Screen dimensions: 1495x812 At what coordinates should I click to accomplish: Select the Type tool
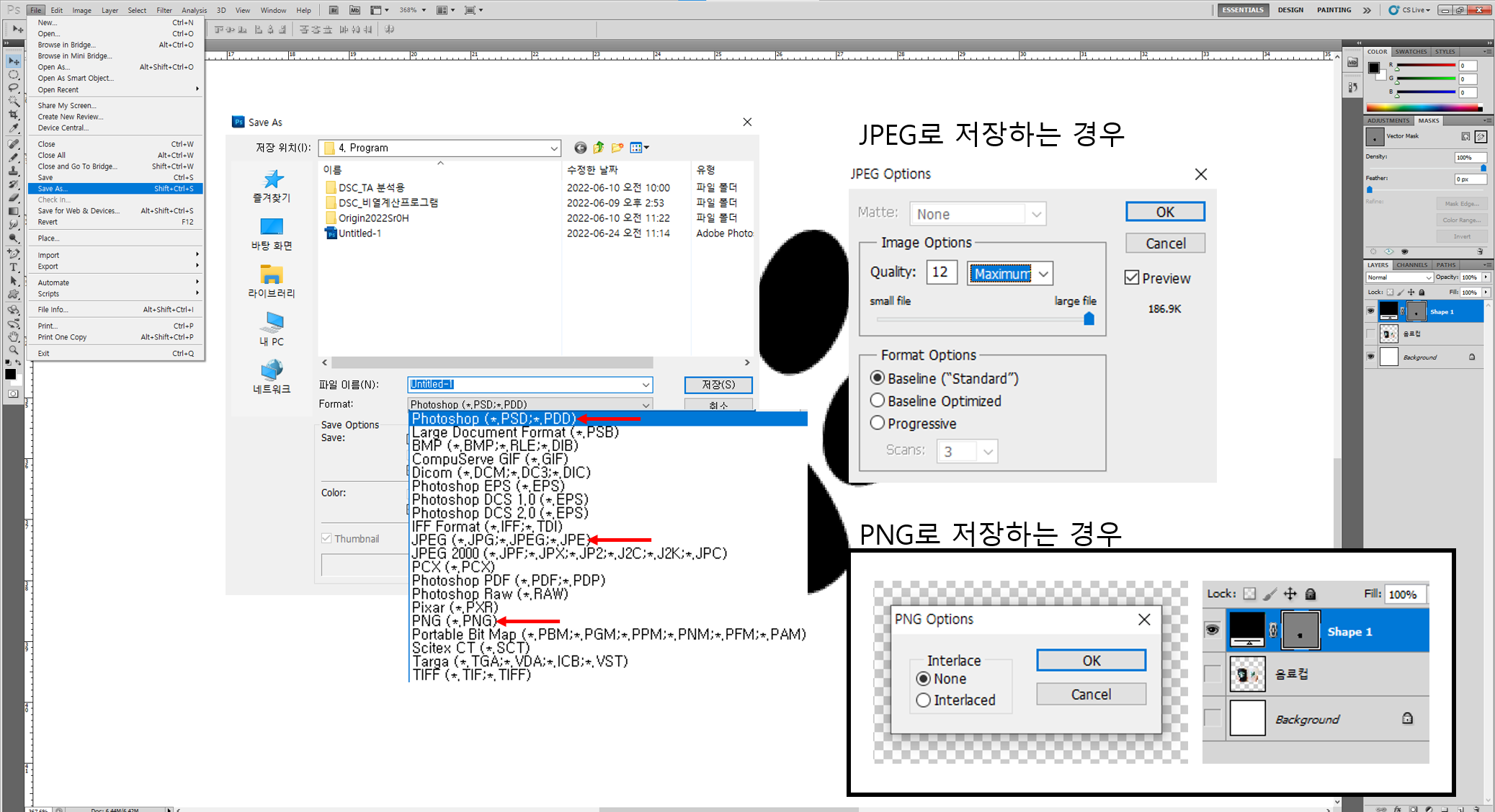click(13, 267)
